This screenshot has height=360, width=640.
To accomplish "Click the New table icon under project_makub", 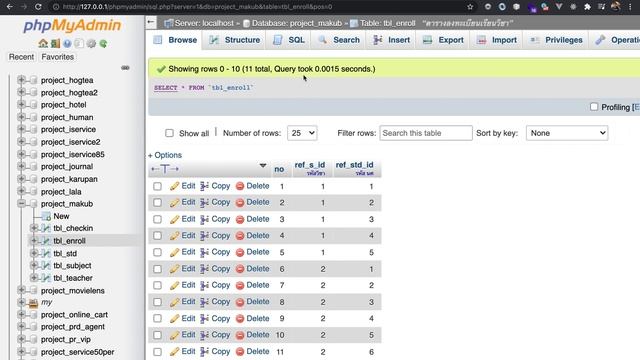I will (47, 216).
